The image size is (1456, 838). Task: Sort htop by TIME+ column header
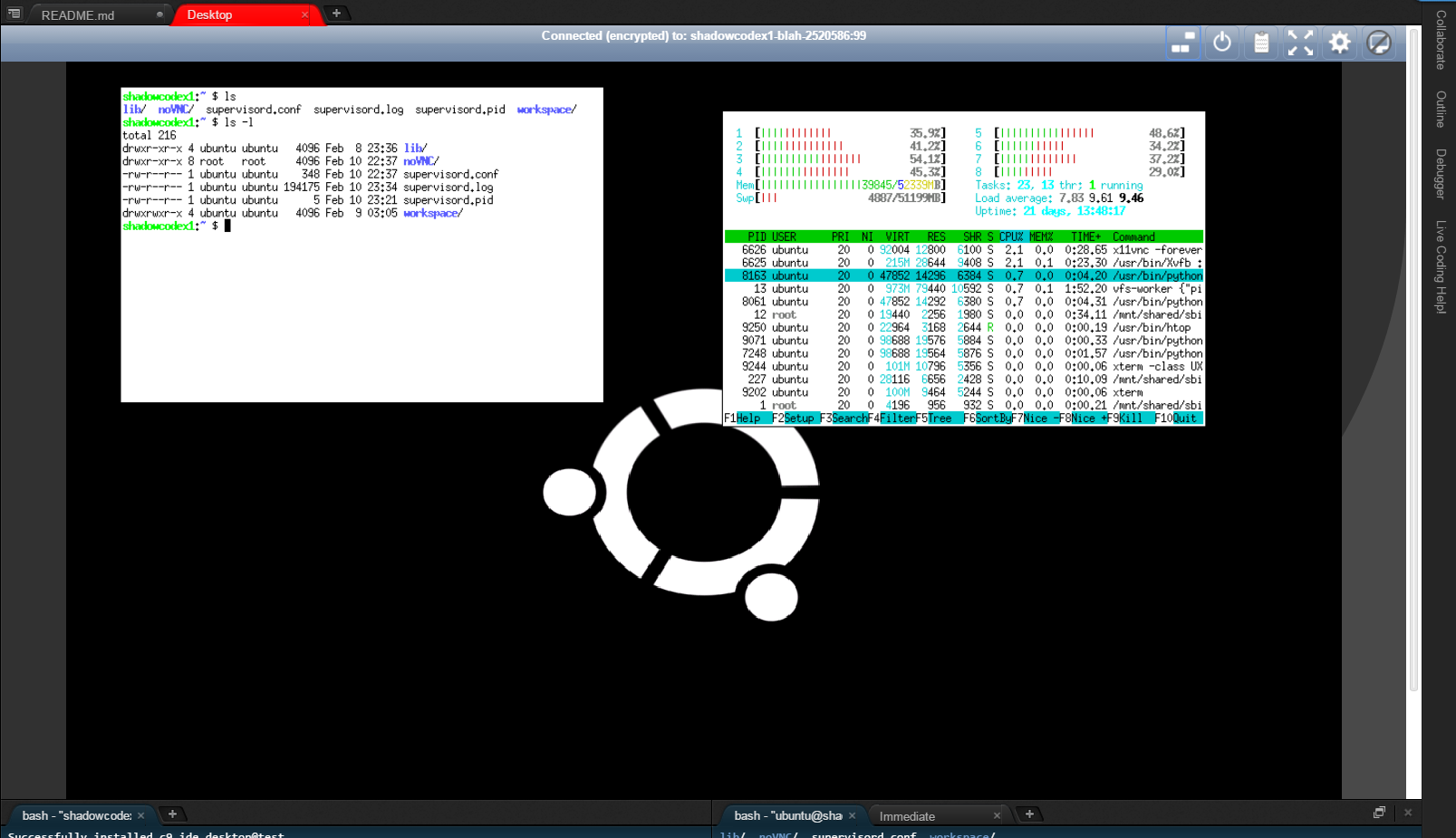coord(1086,236)
